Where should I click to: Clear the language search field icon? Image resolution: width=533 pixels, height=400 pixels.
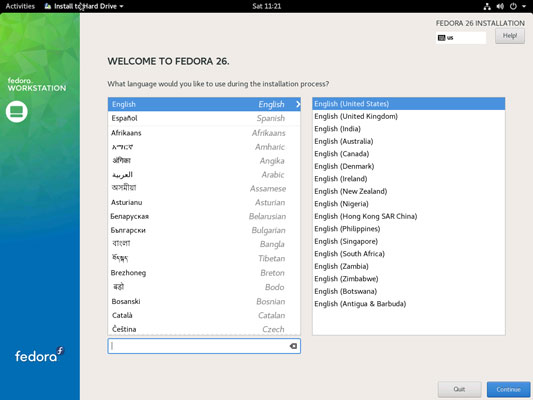[x=293, y=346]
